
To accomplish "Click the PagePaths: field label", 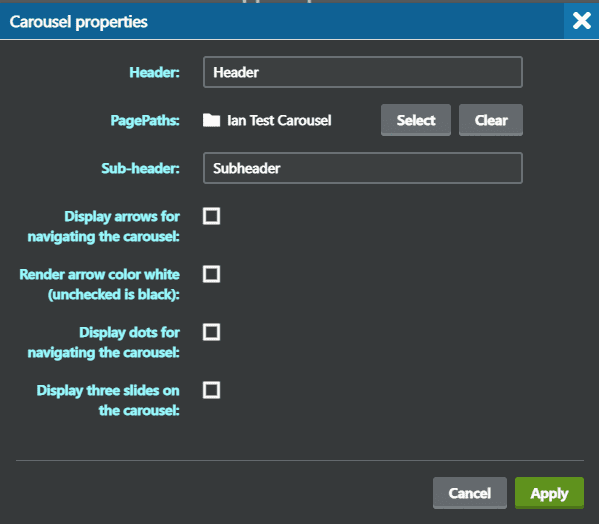I will [x=145, y=120].
